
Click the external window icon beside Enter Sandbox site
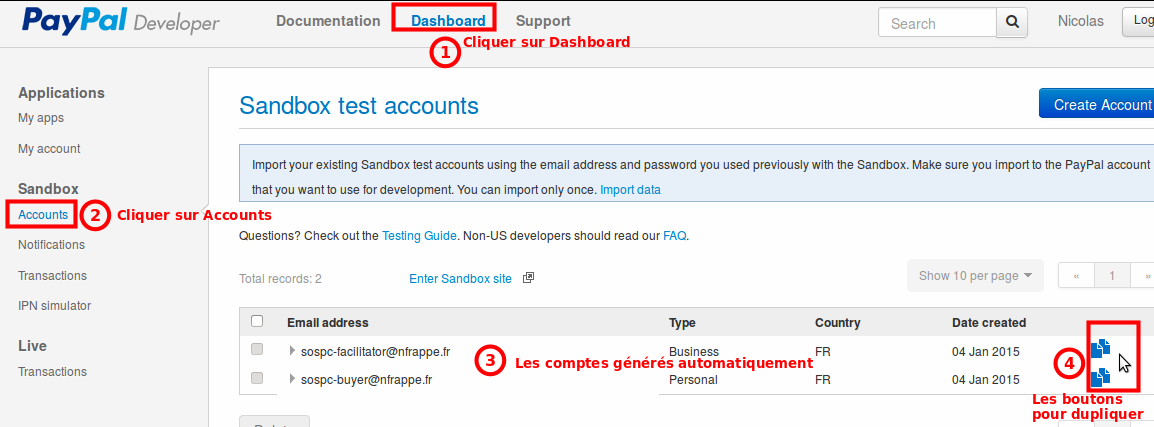529,277
